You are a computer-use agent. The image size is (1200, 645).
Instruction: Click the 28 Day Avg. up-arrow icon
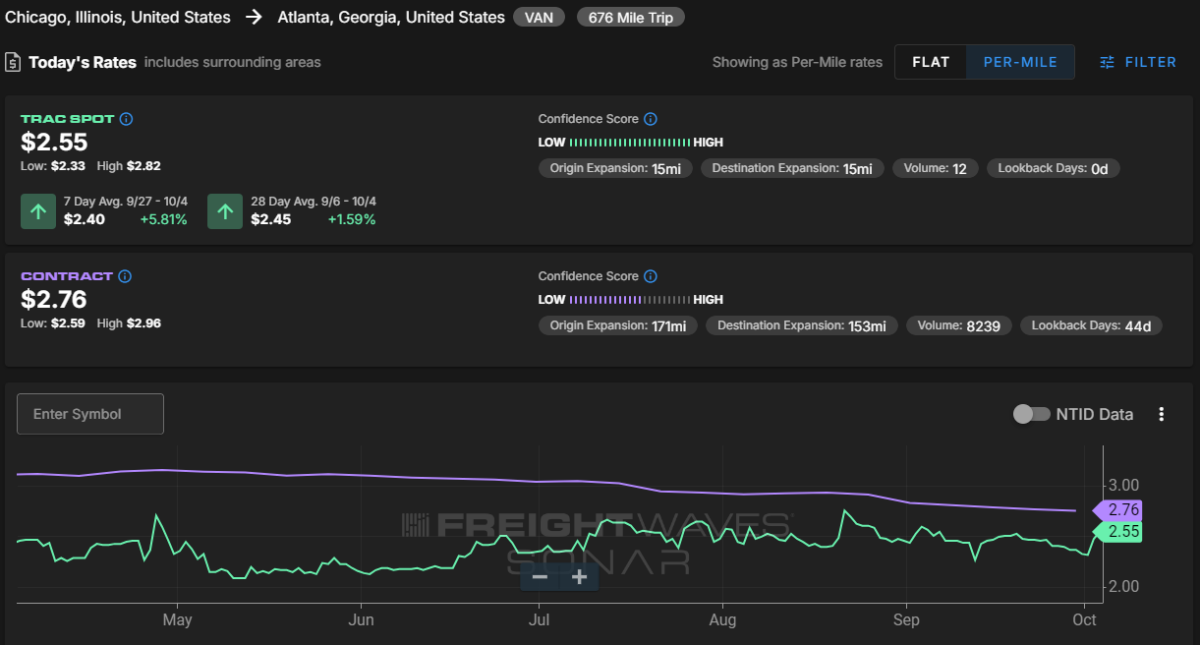[225, 211]
